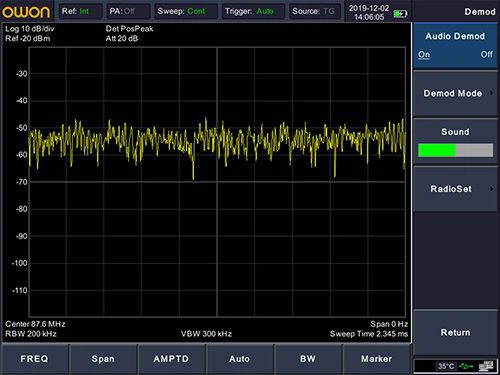The width and height of the screenshot is (500, 375).
Task: Click the date and time display
Action: point(369,13)
